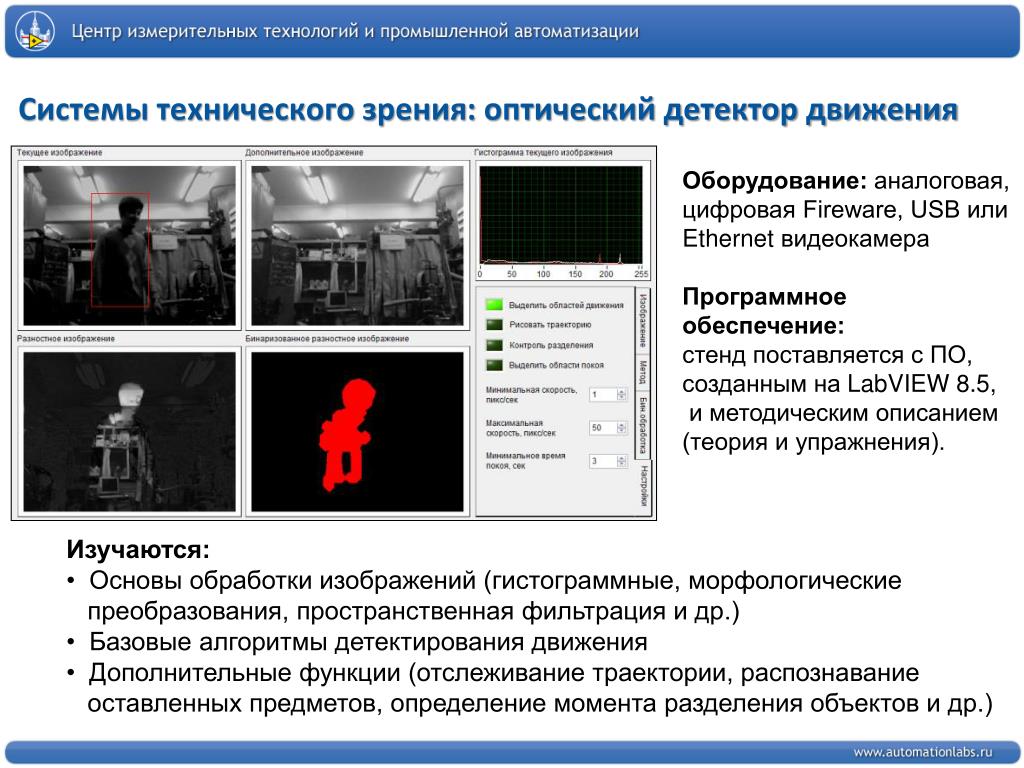The image size is (1024, 768).
Task: Select the 'Текущее изображение' camera view
Action: (x=129, y=246)
